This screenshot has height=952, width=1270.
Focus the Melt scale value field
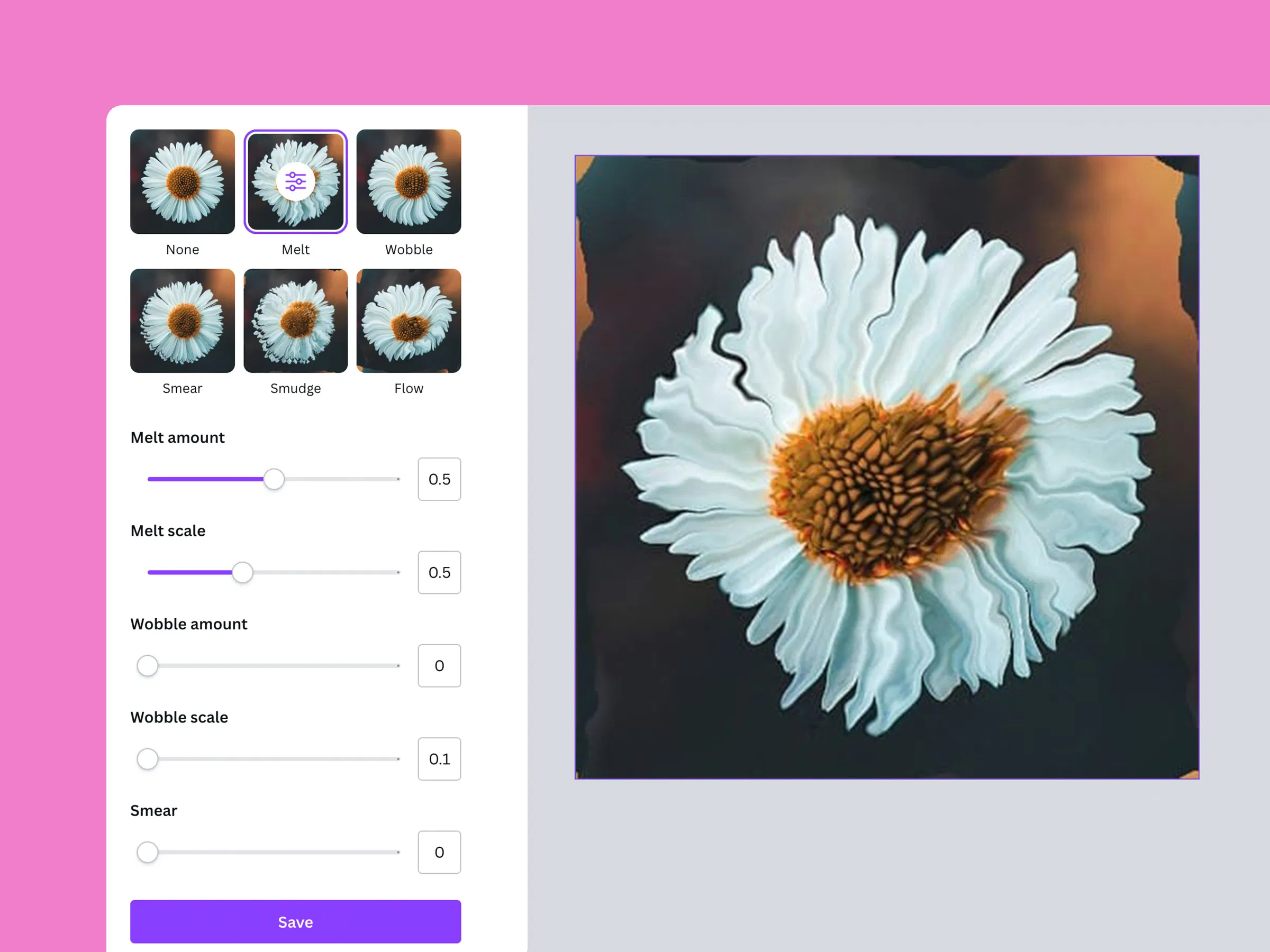(x=439, y=572)
